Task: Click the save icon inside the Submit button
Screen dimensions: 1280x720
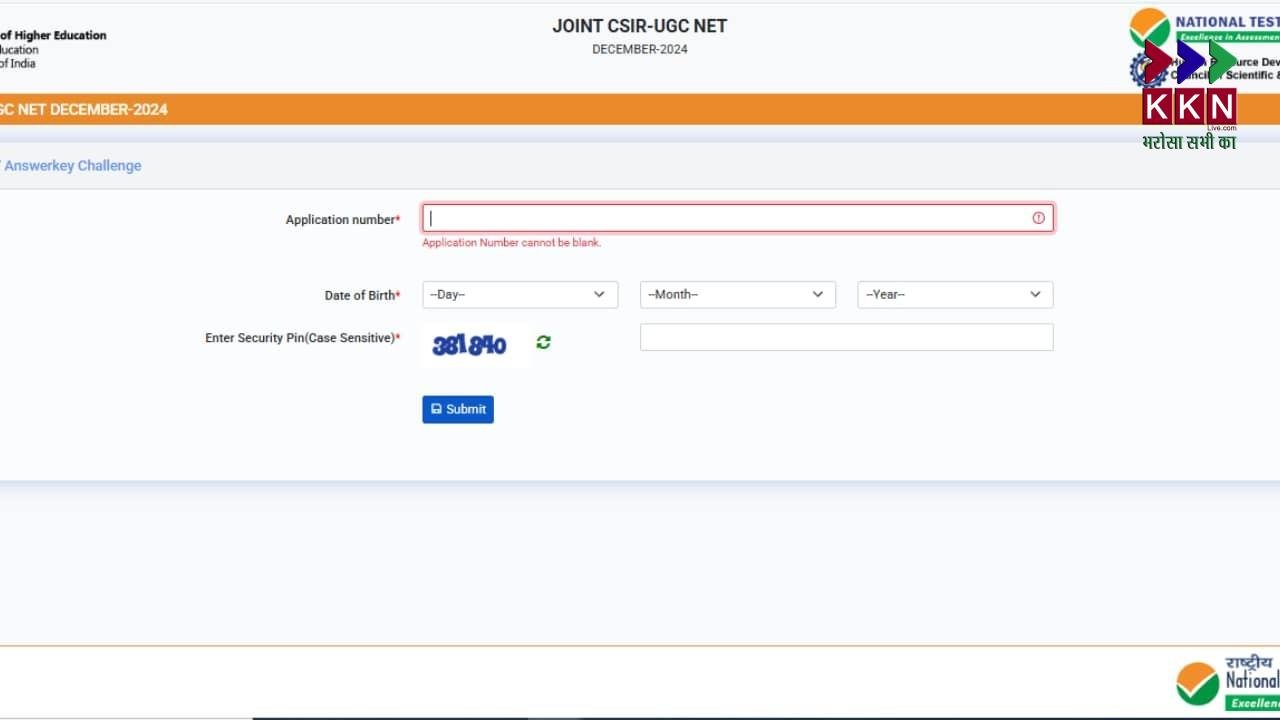Action: pyautogui.click(x=437, y=409)
